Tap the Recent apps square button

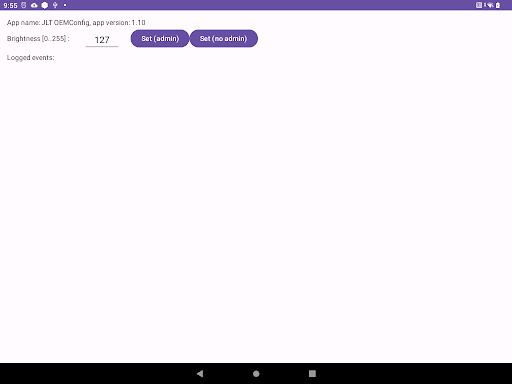[312, 373]
